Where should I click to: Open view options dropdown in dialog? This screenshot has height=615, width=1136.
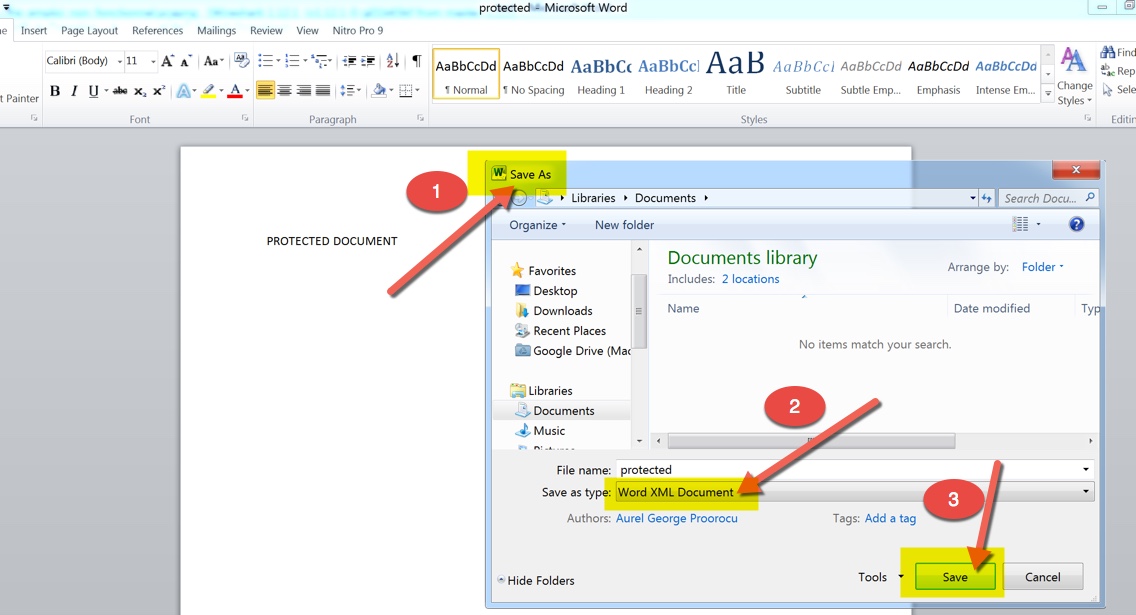1038,225
